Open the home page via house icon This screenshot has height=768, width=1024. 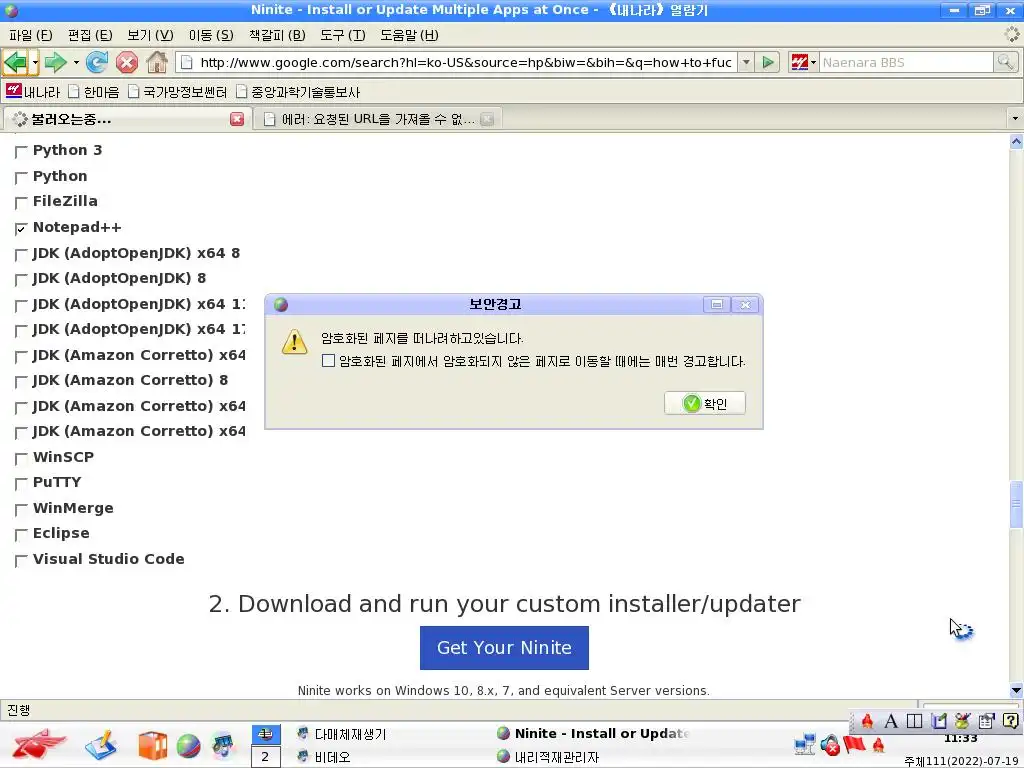coord(157,63)
